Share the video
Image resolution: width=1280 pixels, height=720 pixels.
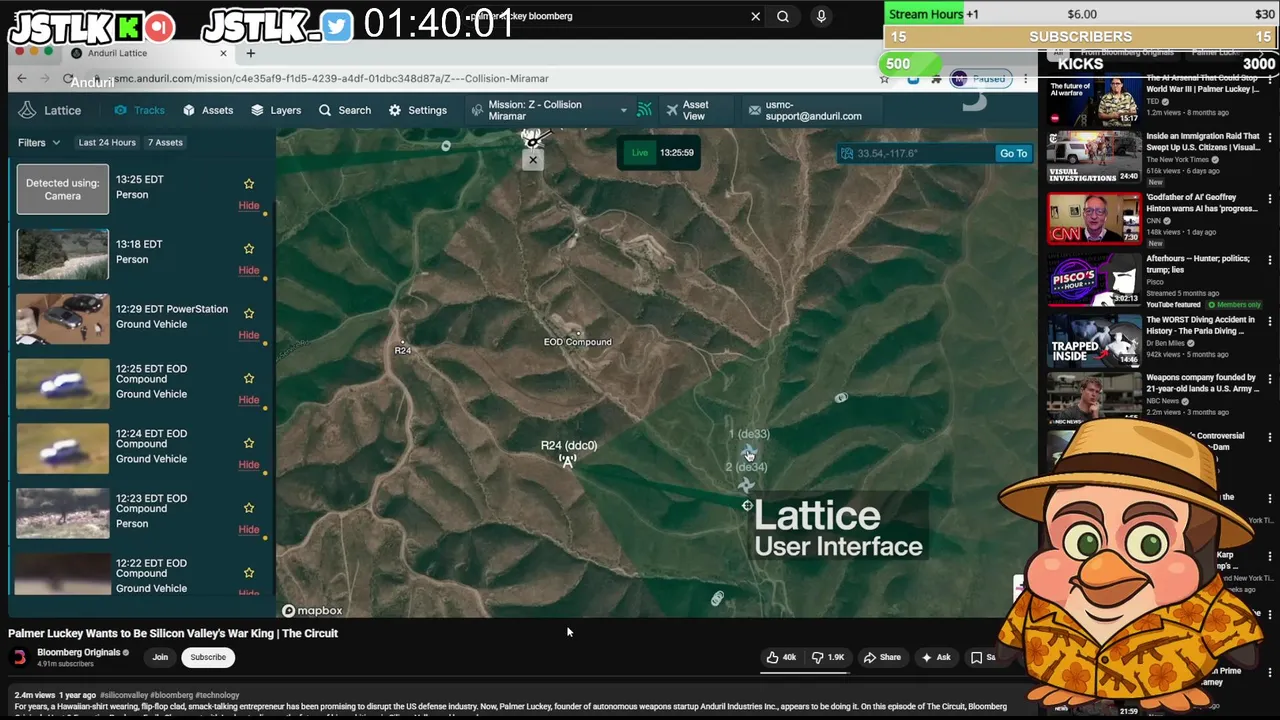[x=882, y=657]
